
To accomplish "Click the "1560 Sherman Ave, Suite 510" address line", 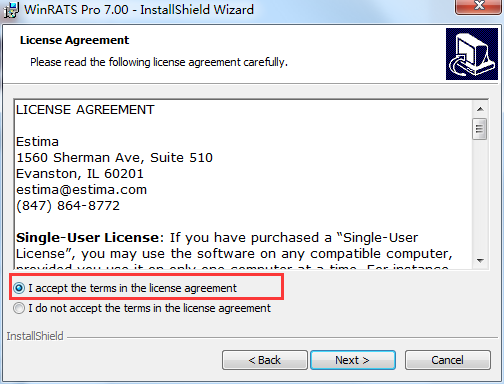I will 114,158.
